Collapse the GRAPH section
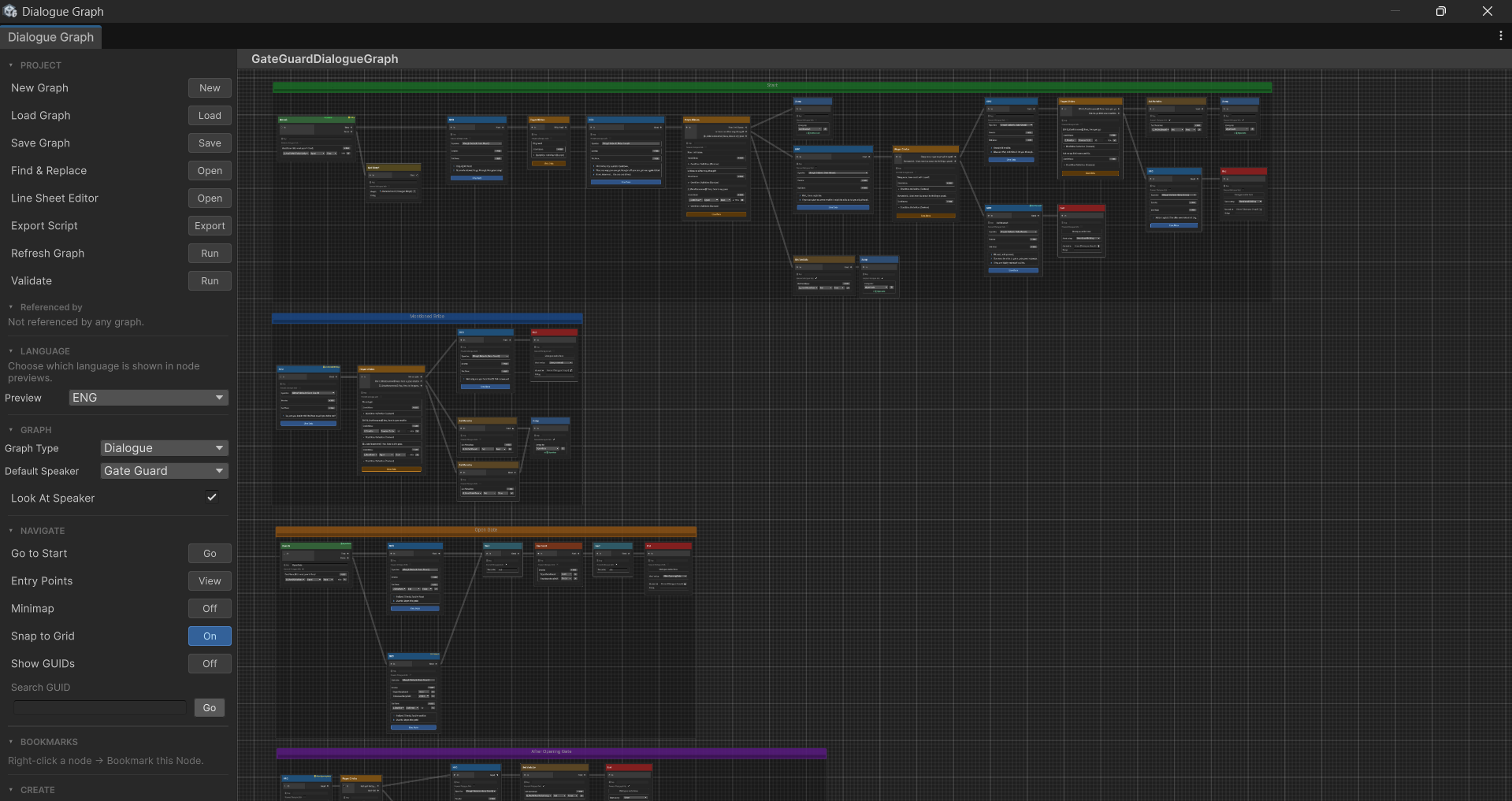The image size is (1512, 801). tap(11, 430)
